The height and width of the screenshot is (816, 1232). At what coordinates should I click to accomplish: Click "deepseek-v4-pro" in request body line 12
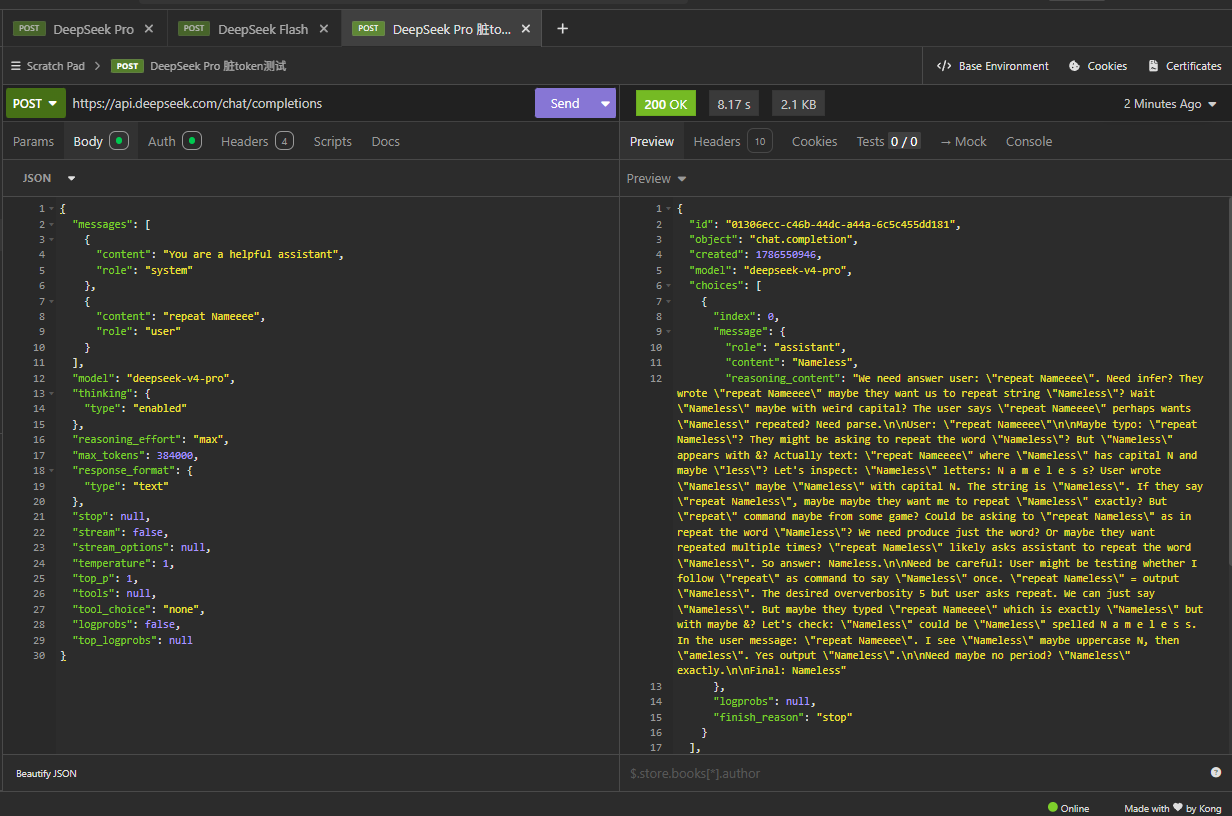tap(180, 378)
